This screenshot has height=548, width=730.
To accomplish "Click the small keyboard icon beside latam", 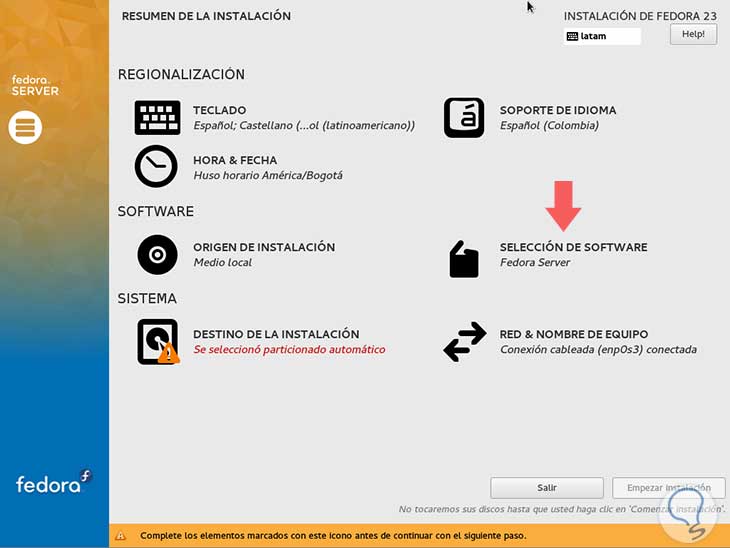I will click(x=572, y=36).
